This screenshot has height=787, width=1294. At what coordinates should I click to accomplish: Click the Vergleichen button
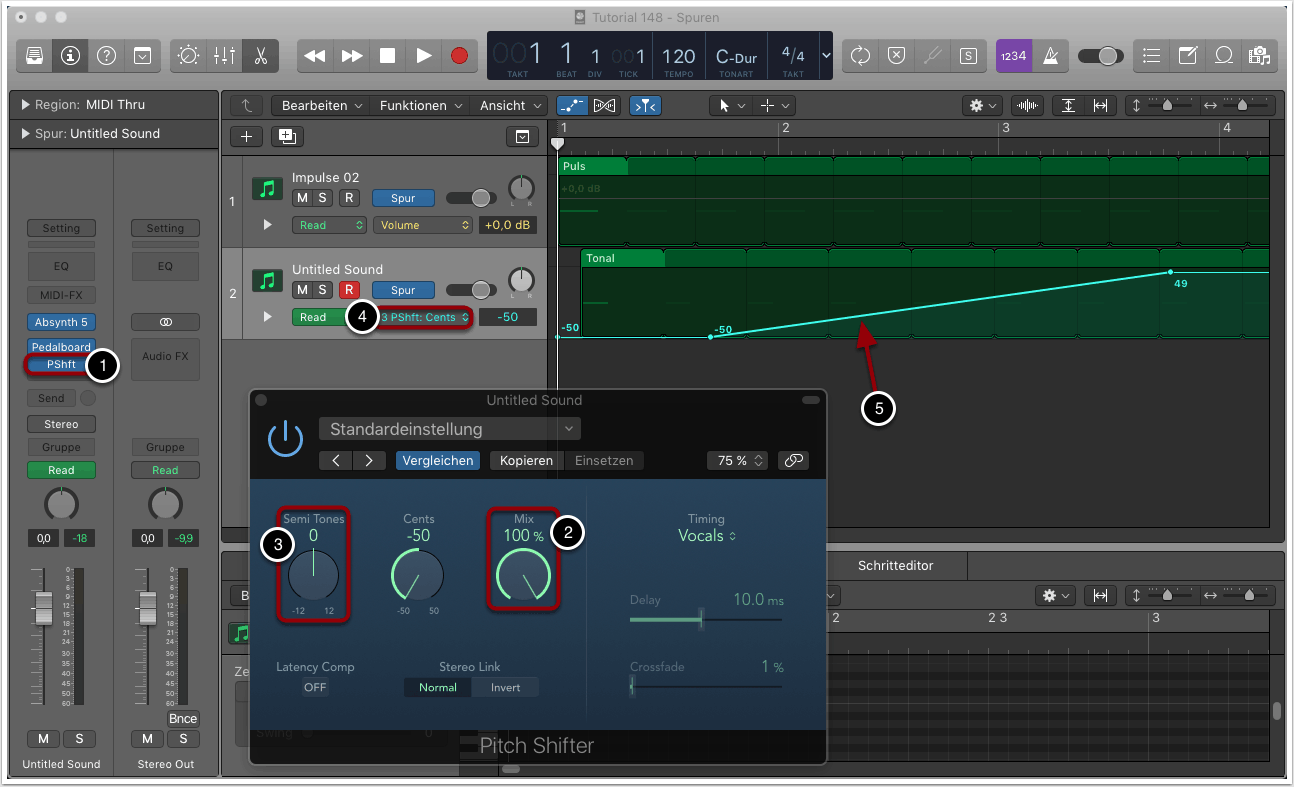(437, 461)
